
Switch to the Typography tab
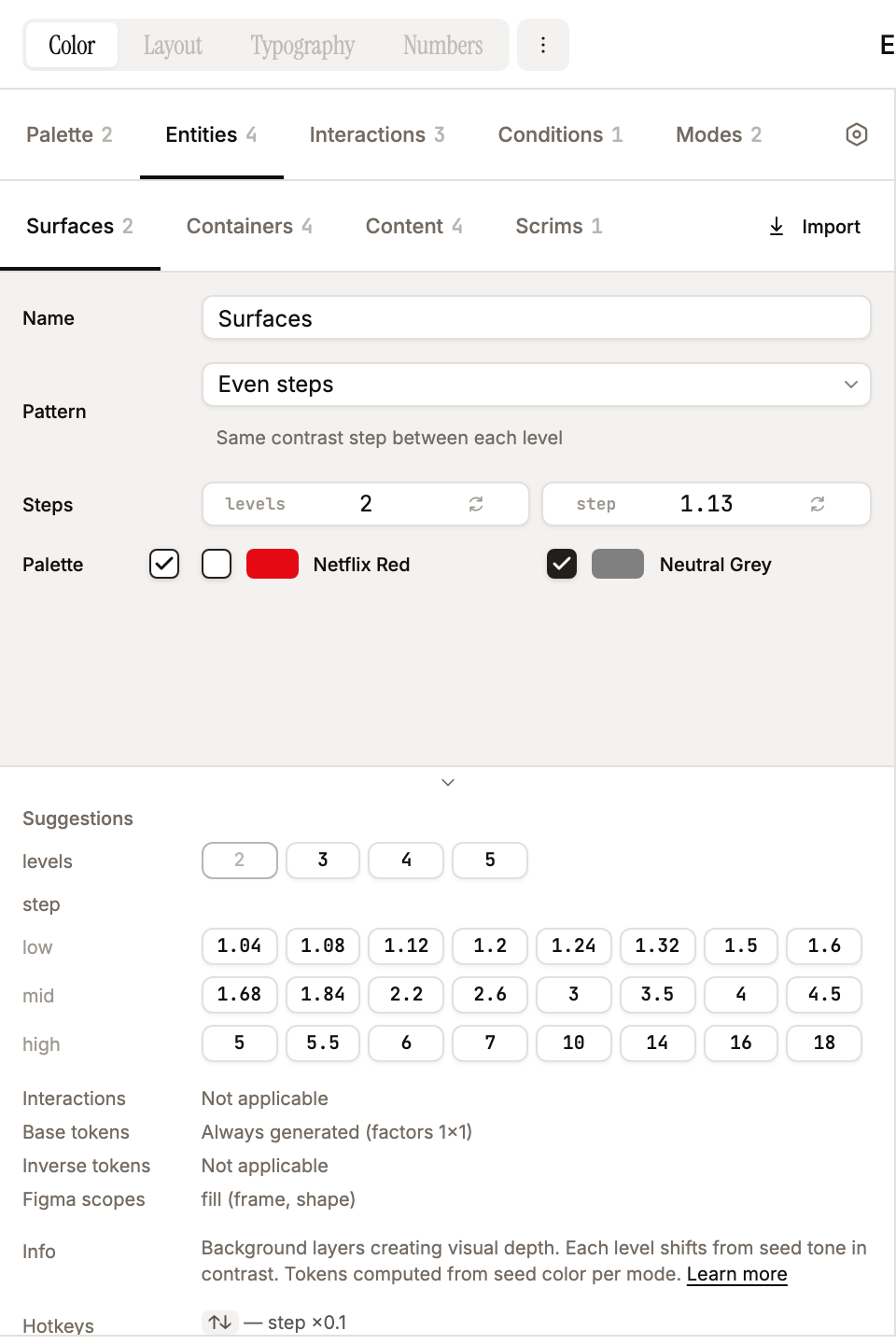(302, 45)
